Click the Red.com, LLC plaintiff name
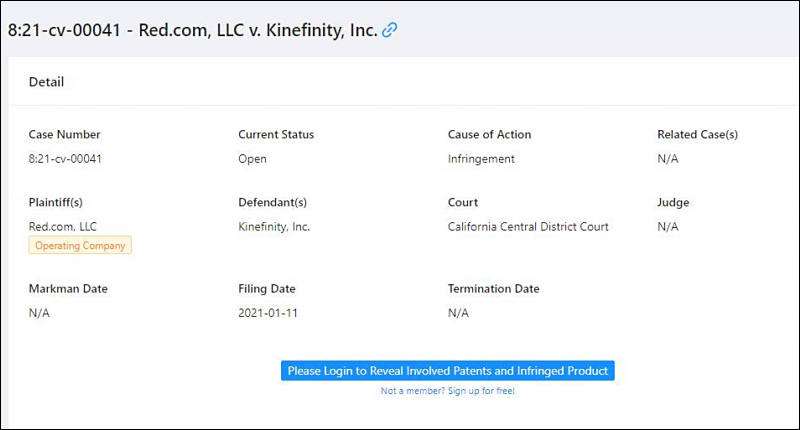This screenshot has width=800, height=430. [62, 226]
